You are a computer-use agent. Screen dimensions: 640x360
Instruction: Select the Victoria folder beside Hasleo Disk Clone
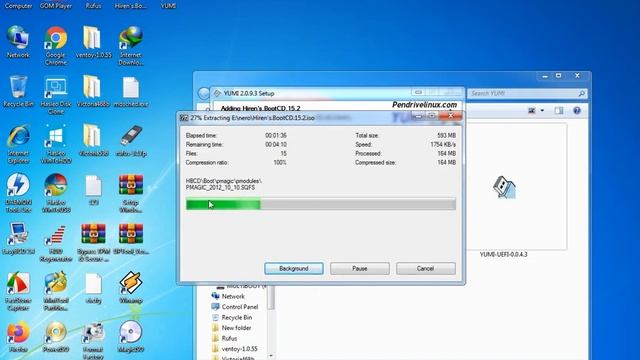point(93,91)
